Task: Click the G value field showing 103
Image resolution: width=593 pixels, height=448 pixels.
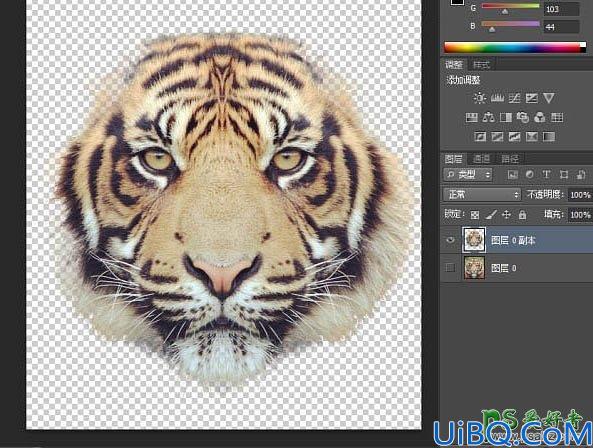Action: 561,9
